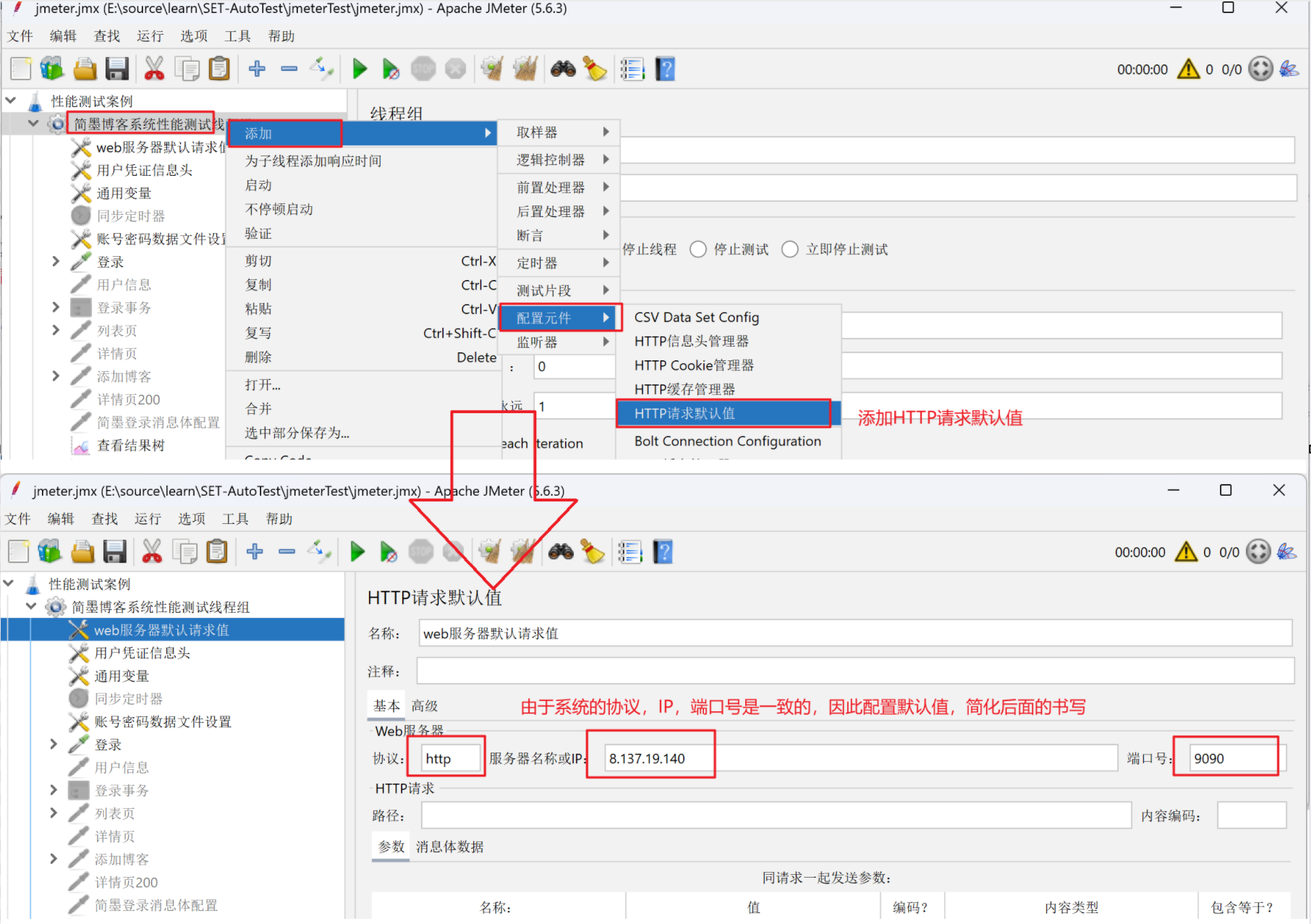Click the Copy icon in top window toolbar
Image resolution: width=1311 pixels, height=924 pixels.
[187, 69]
